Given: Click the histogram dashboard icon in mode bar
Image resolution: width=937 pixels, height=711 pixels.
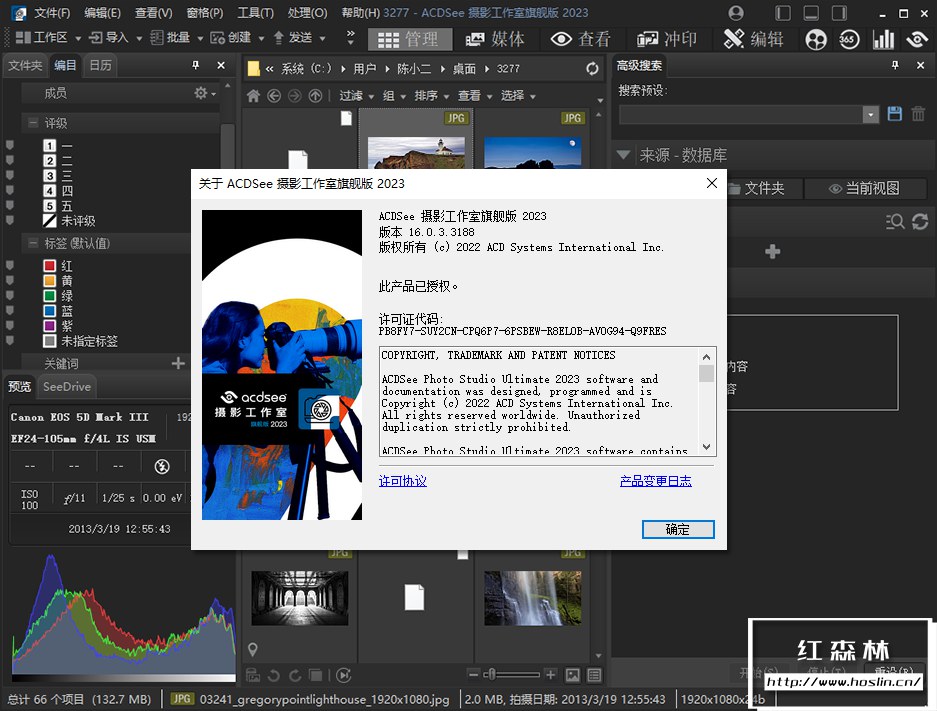Looking at the screenshot, I should pos(883,39).
